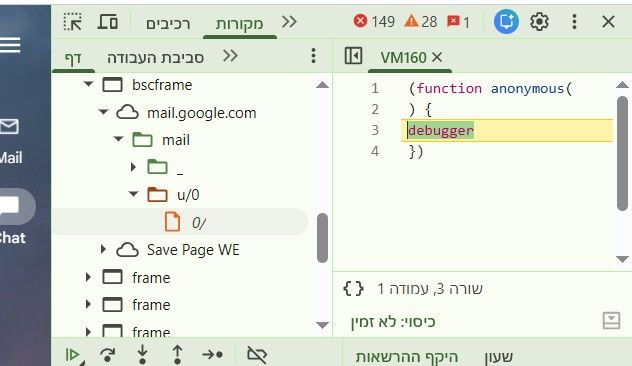Screen dimensions: 632x366
Task: Step into next function call
Action: pos(142,355)
